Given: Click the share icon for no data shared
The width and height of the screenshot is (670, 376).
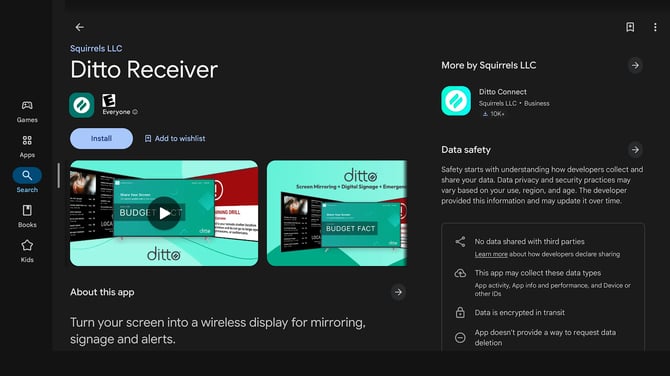Looking at the screenshot, I should [x=460, y=242].
